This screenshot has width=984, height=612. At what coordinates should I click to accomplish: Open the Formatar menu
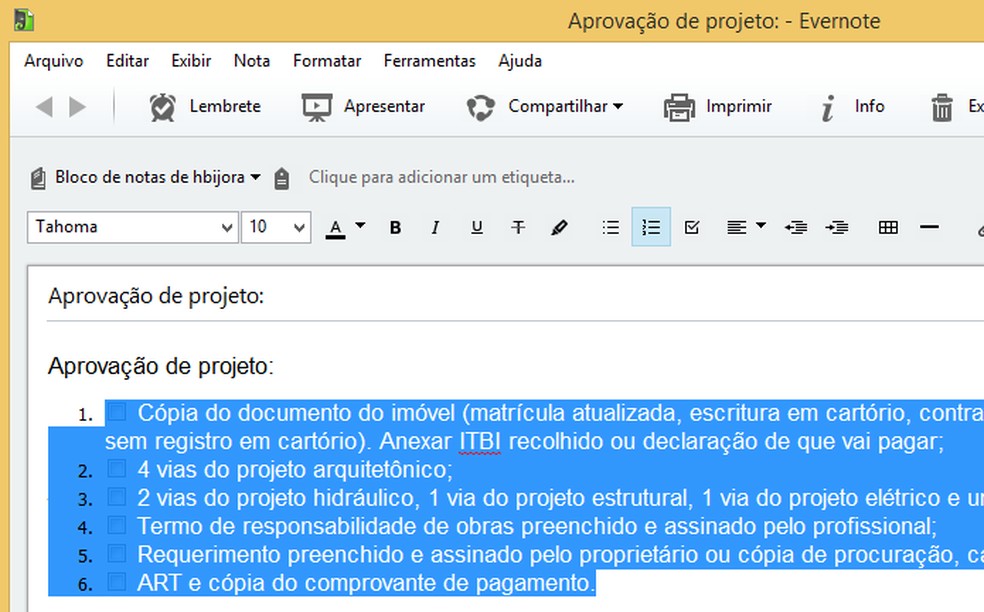[x=327, y=61]
